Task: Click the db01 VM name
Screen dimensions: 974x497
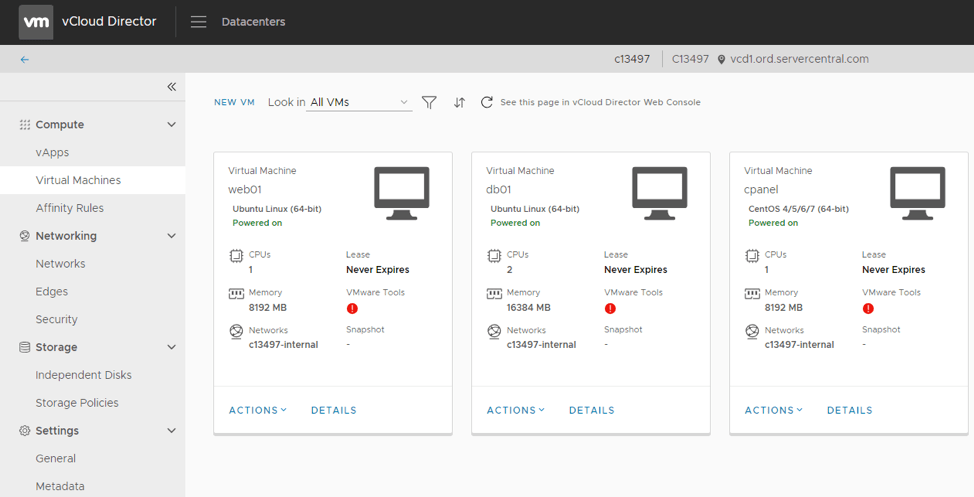Action: click(499, 189)
